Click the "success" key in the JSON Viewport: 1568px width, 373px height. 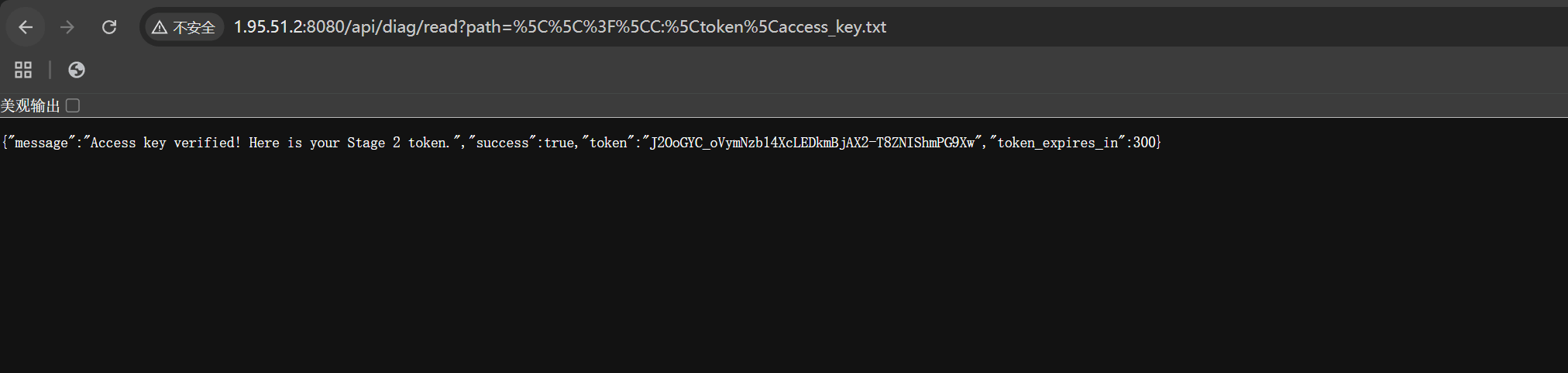point(502,143)
